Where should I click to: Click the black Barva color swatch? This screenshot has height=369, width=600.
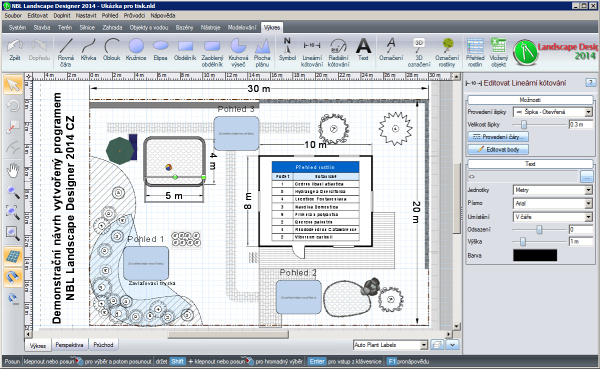point(535,255)
